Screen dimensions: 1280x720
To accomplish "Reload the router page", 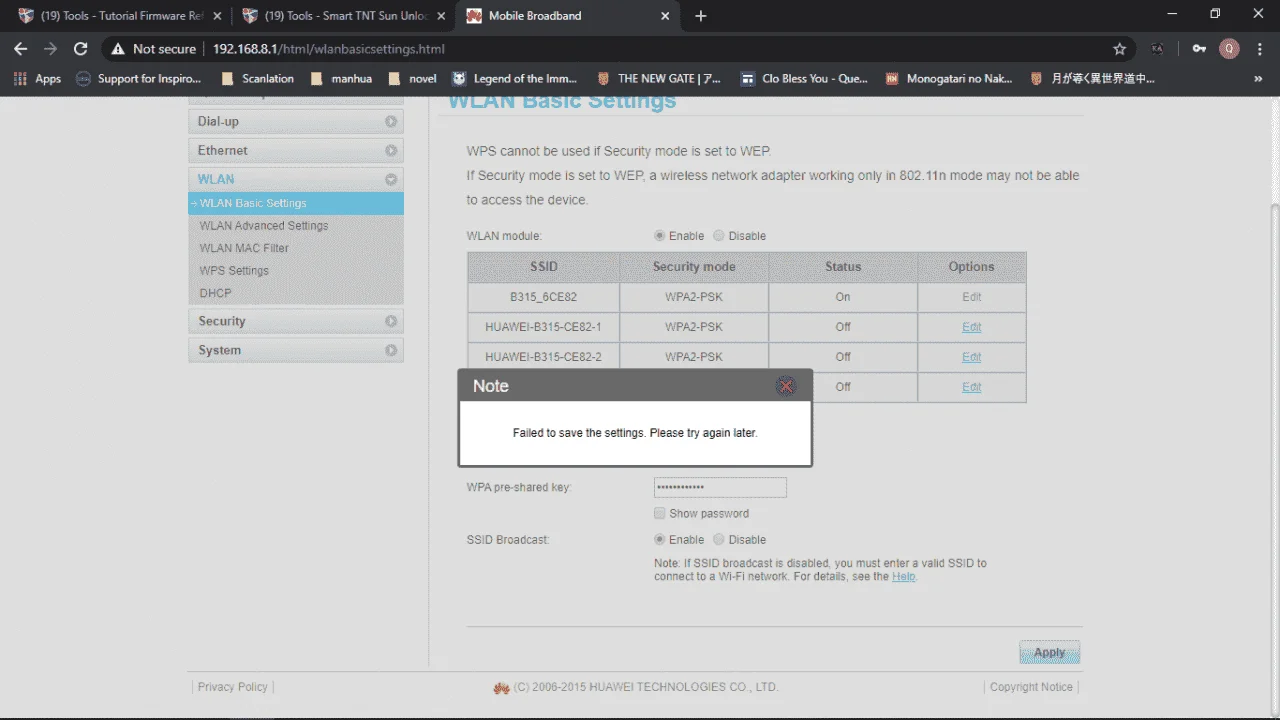I will tap(81, 48).
